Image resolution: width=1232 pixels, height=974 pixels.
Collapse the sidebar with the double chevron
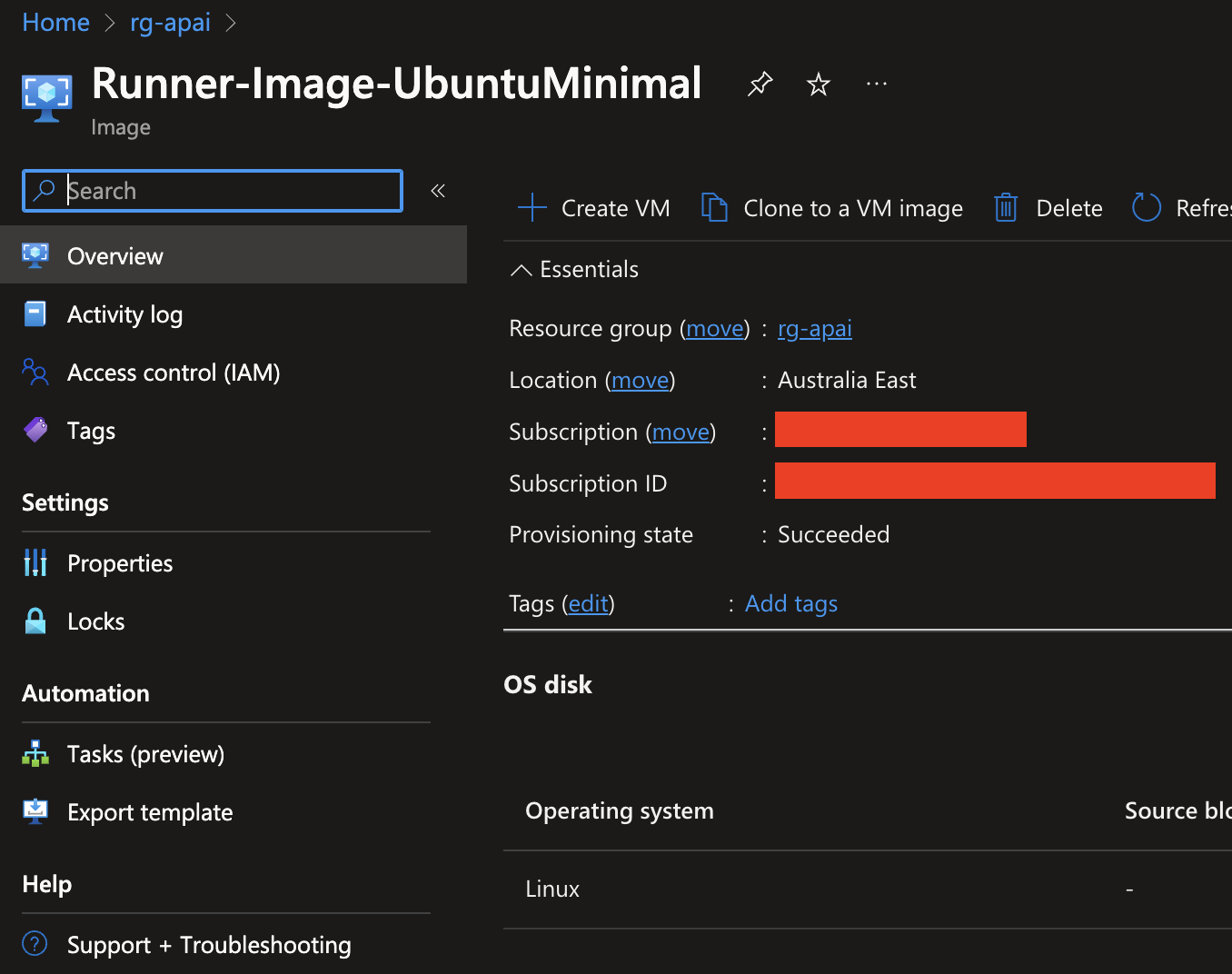tap(438, 190)
